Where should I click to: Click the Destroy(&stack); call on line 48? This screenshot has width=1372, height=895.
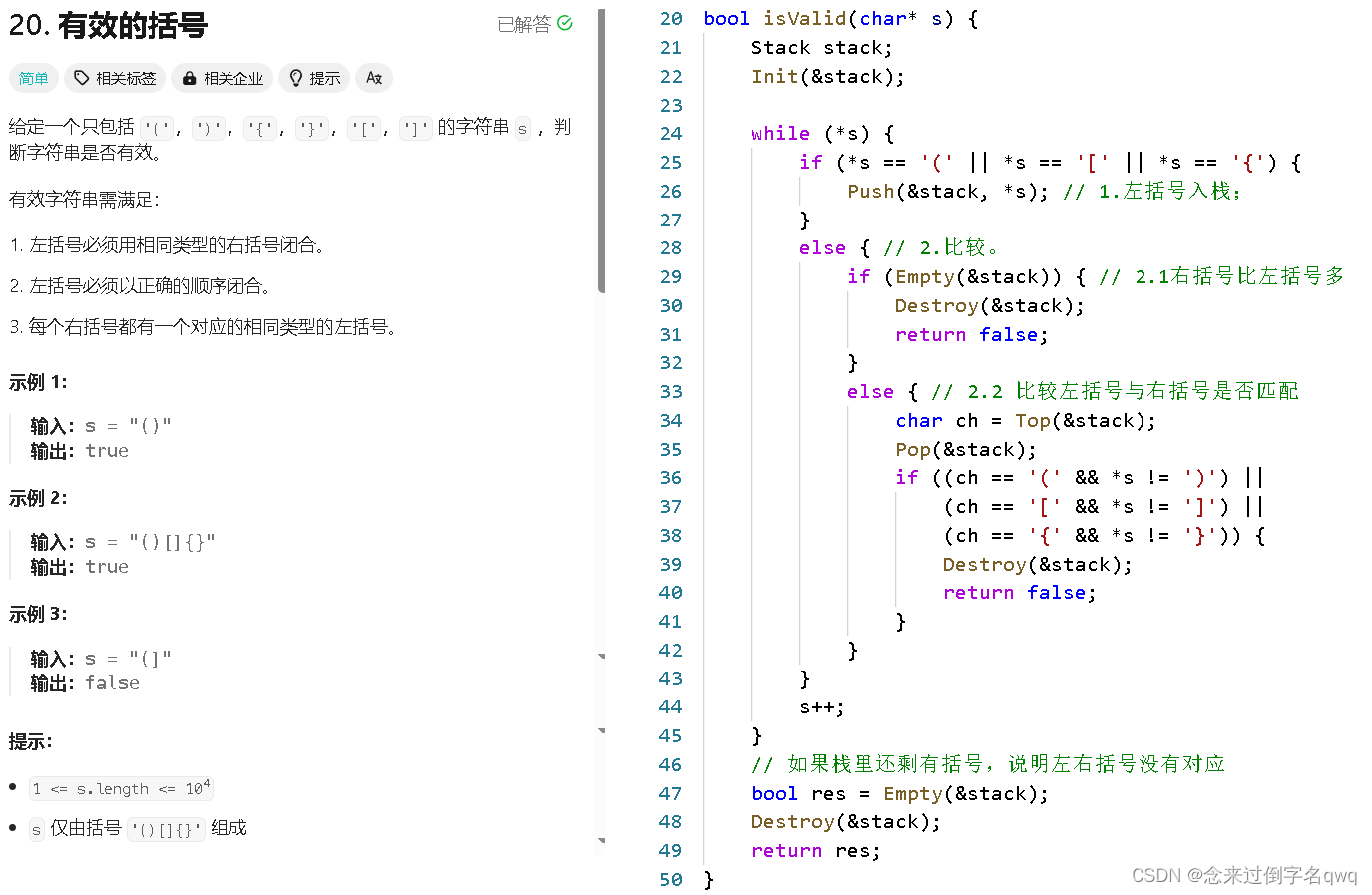pos(846,822)
